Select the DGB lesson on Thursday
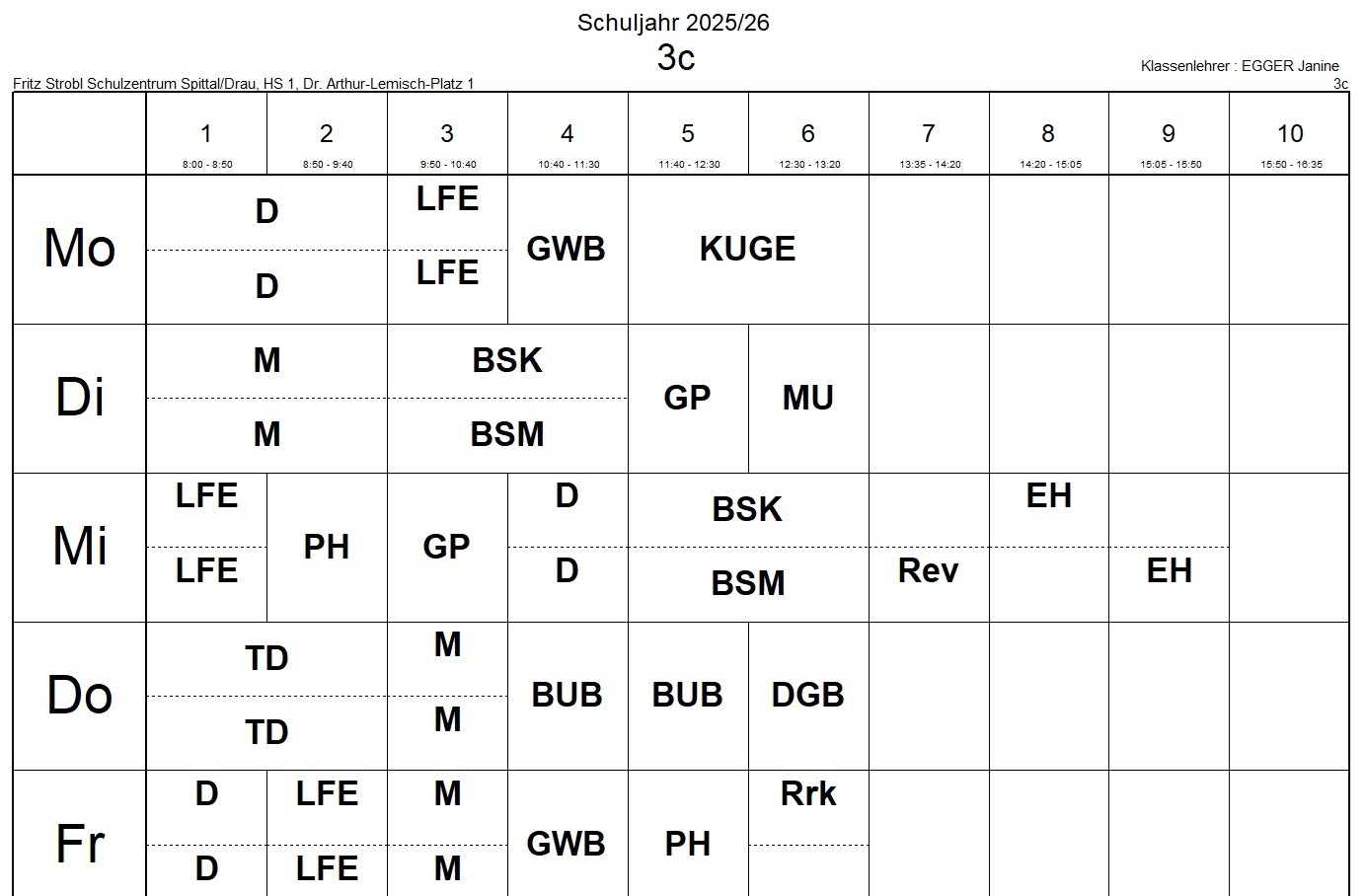This screenshot has height=896, width=1363. pos(807,695)
